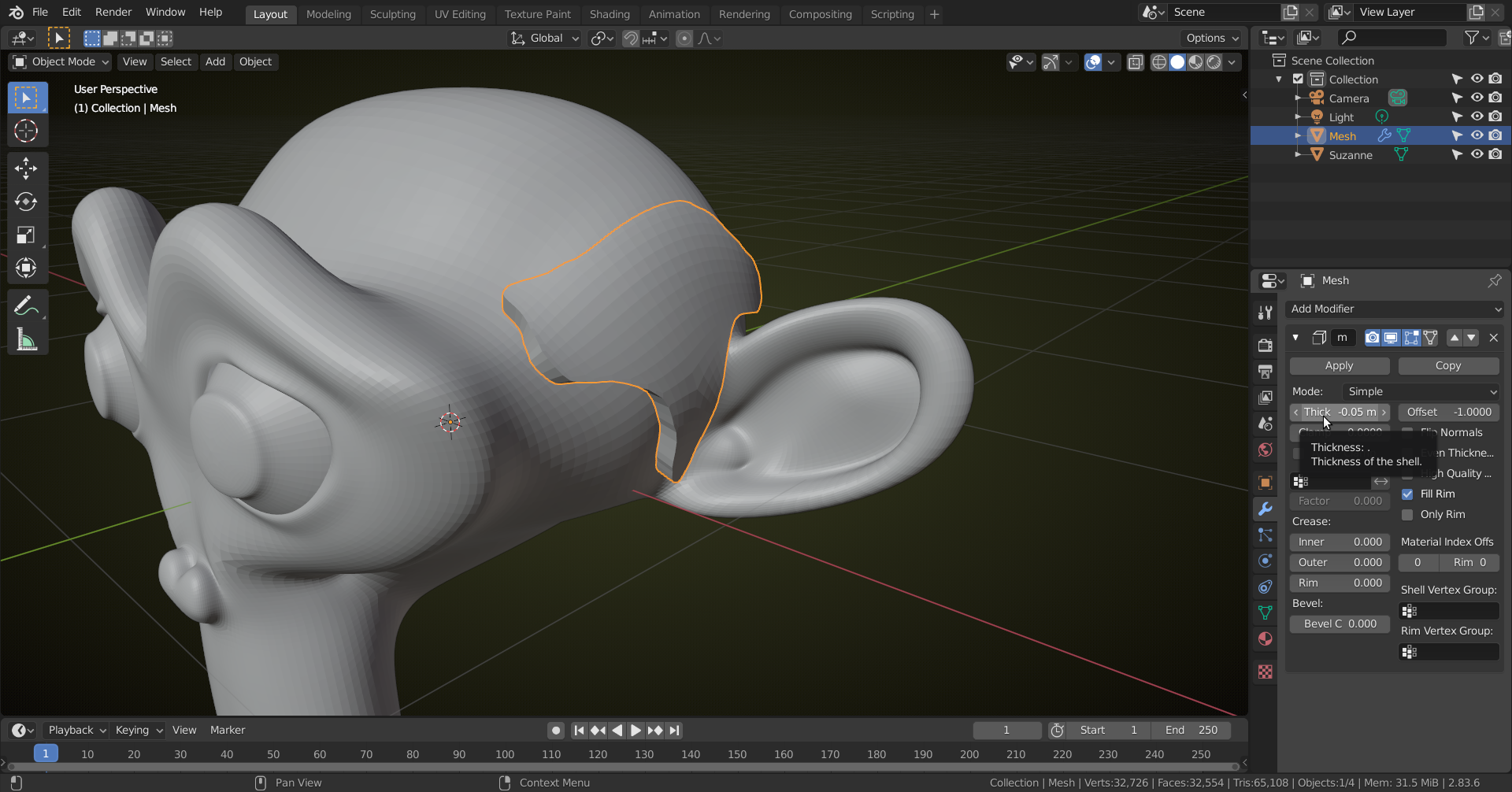
Task: Toggle X-ray display in viewport header
Action: (1135, 62)
